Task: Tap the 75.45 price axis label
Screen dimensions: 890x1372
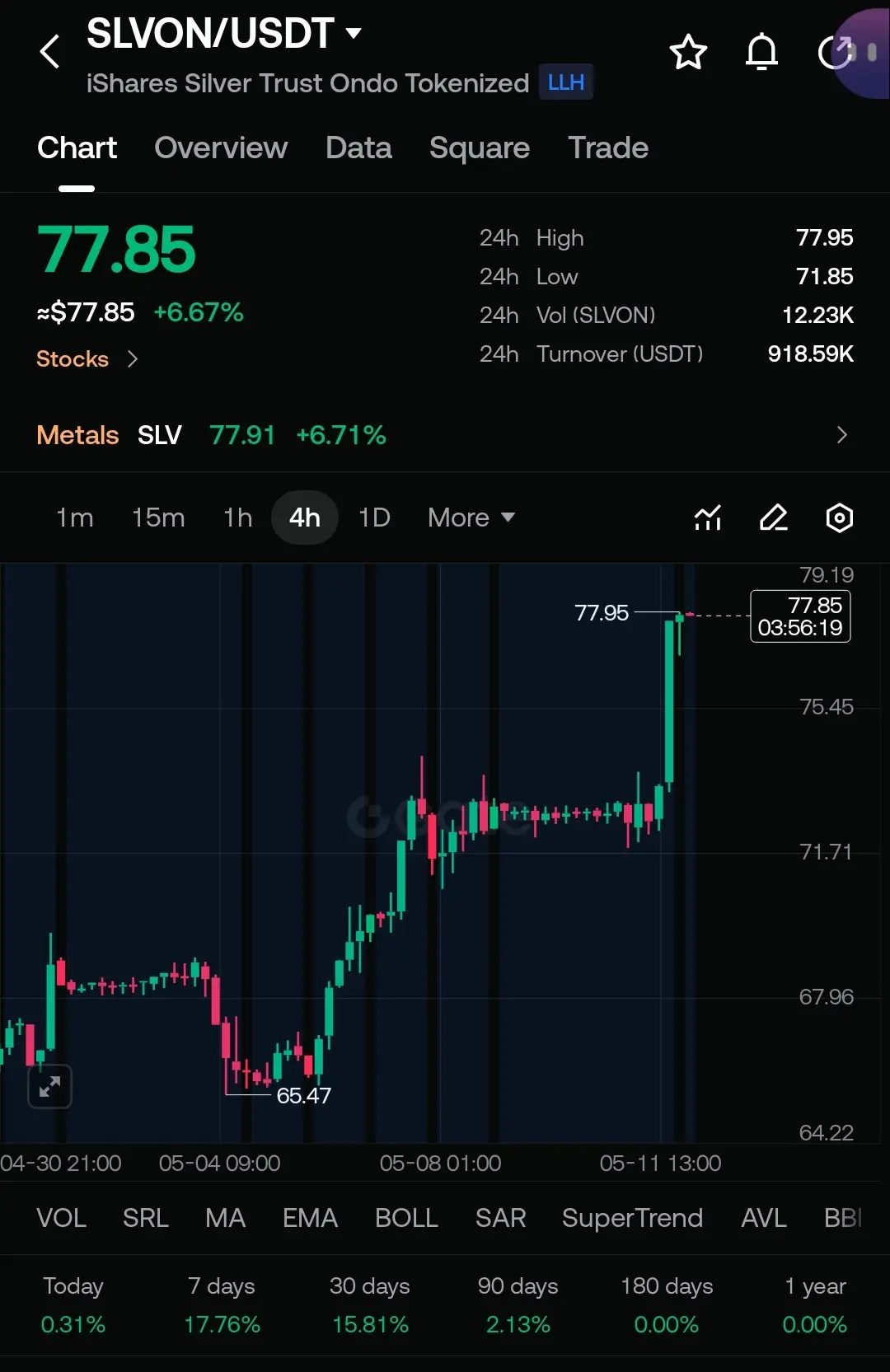Action: click(827, 707)
